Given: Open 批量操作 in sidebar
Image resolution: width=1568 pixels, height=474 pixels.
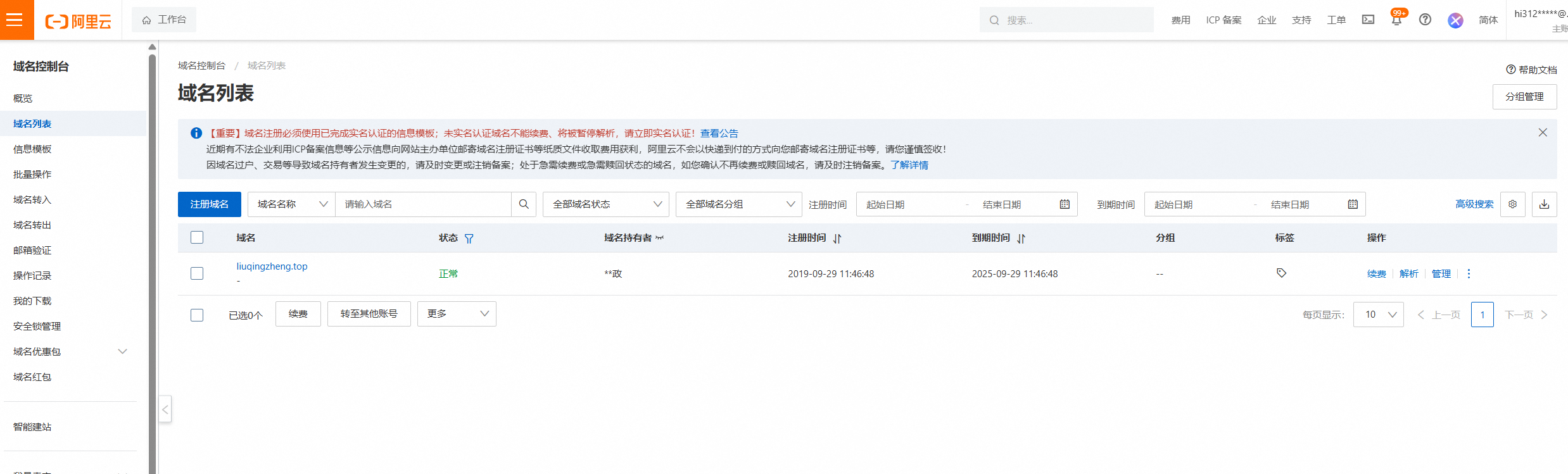Looking at the screenshot, I should click(x=32, y=174).
